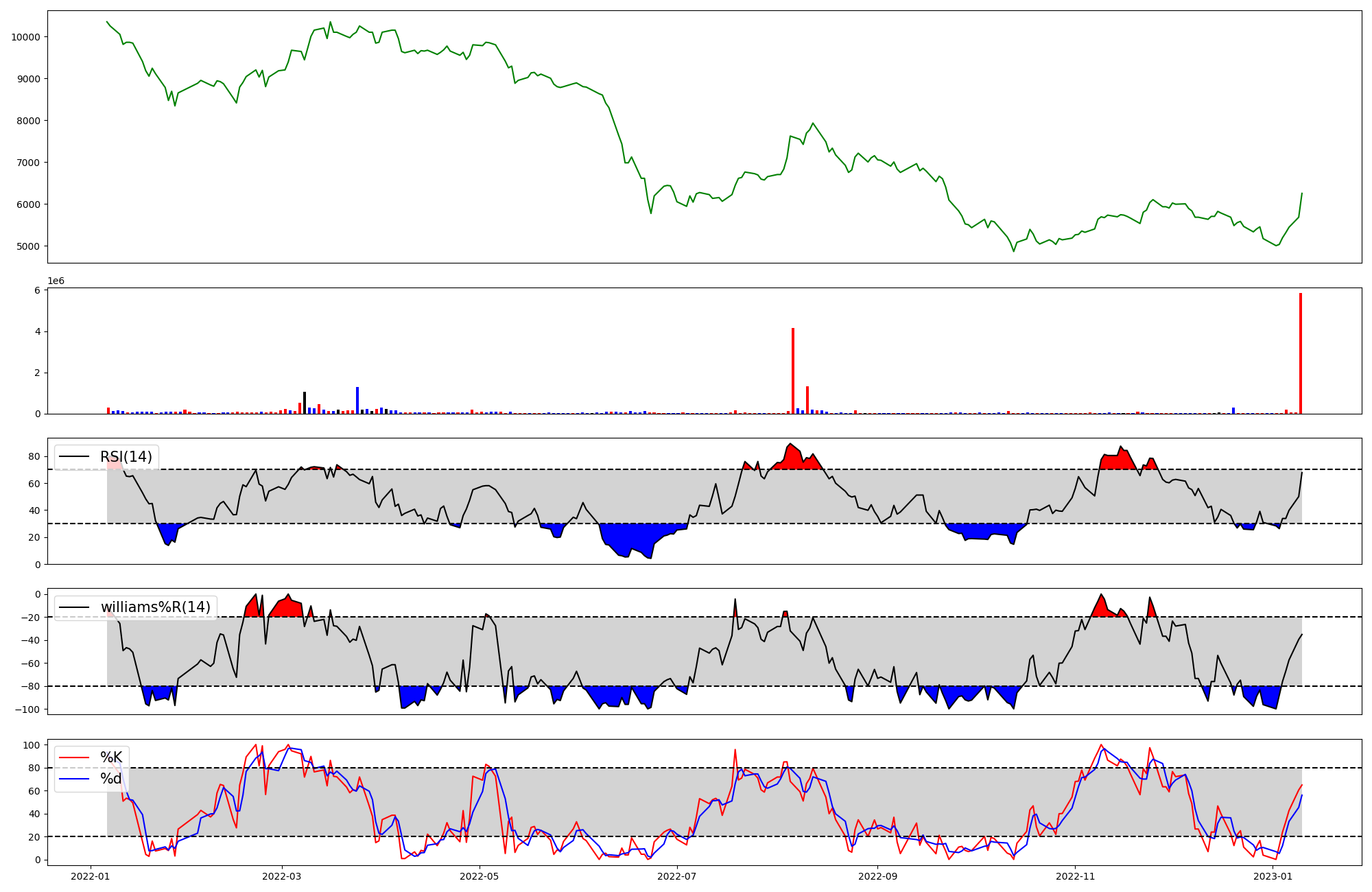Click the RSI(14) legend label
The image size is (1372, 892).
126,457
